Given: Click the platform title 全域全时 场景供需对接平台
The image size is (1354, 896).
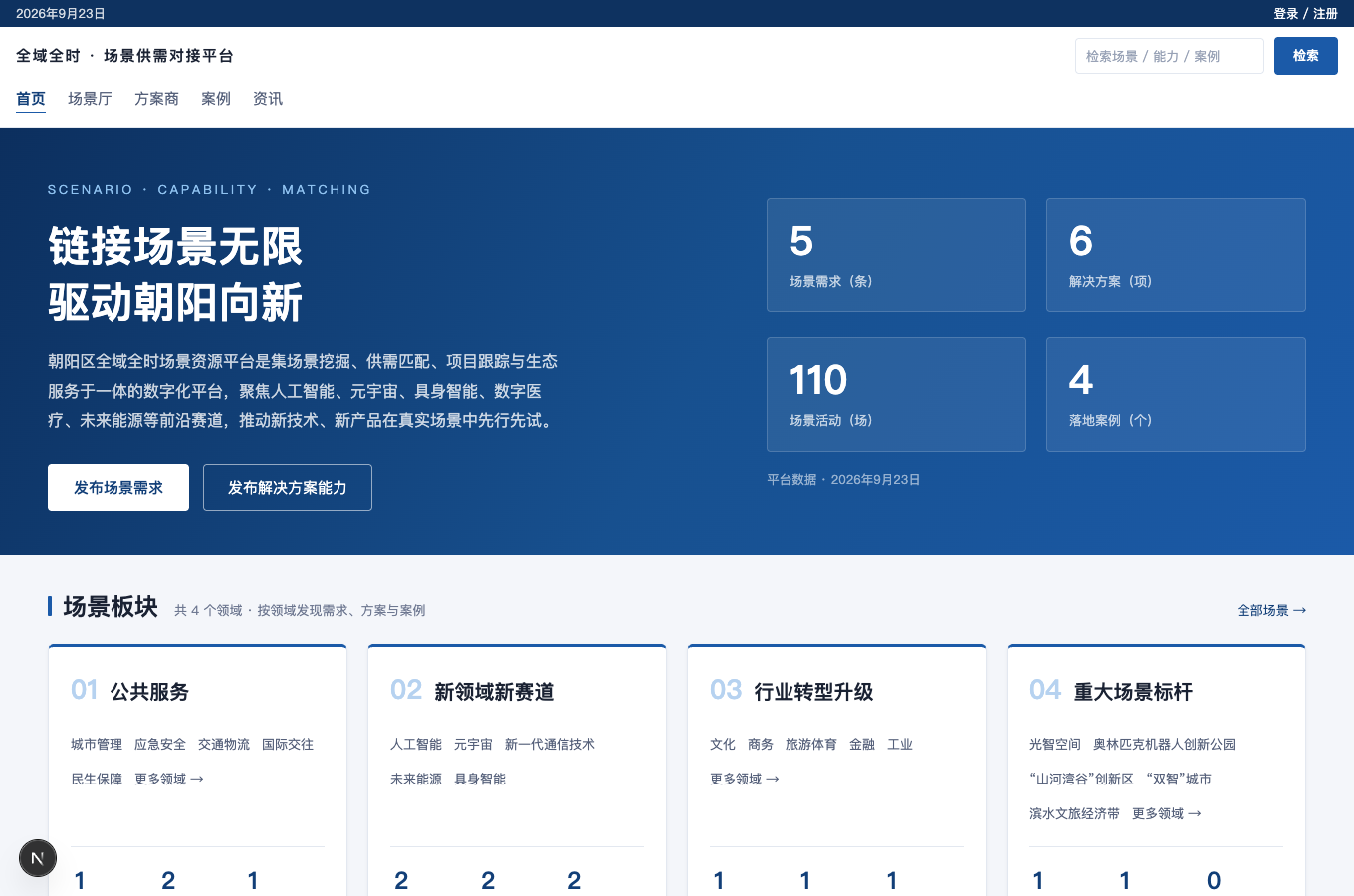Looking at the screenshot, I should click(124, 56).
